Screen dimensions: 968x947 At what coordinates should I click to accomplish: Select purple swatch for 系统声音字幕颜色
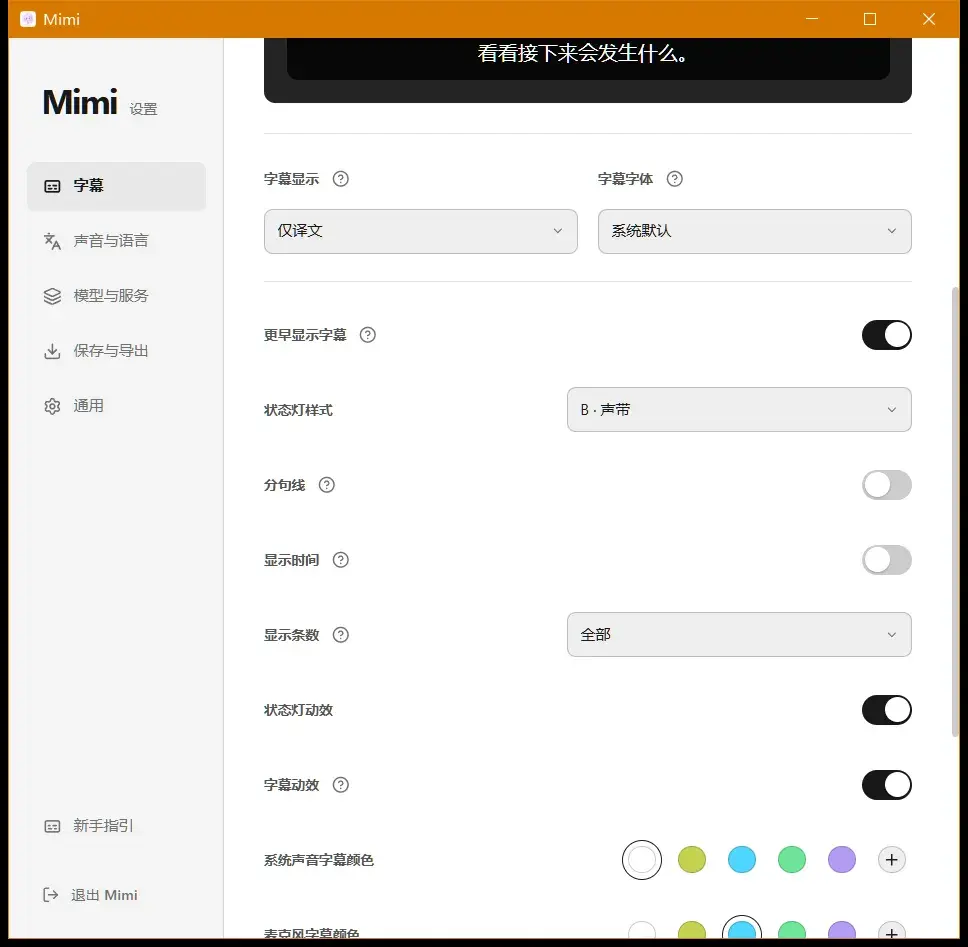(x=842, y=859)
